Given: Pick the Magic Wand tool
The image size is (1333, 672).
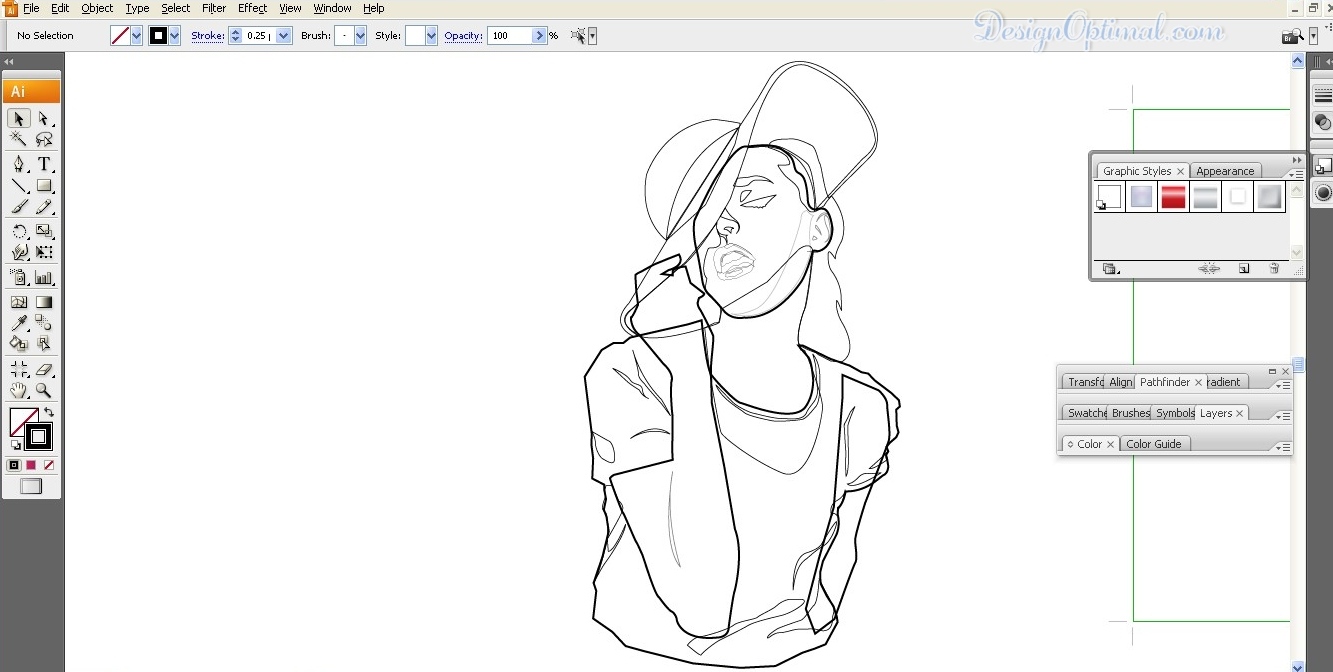Looking at the screenshot, I should [x=19, y=139].
